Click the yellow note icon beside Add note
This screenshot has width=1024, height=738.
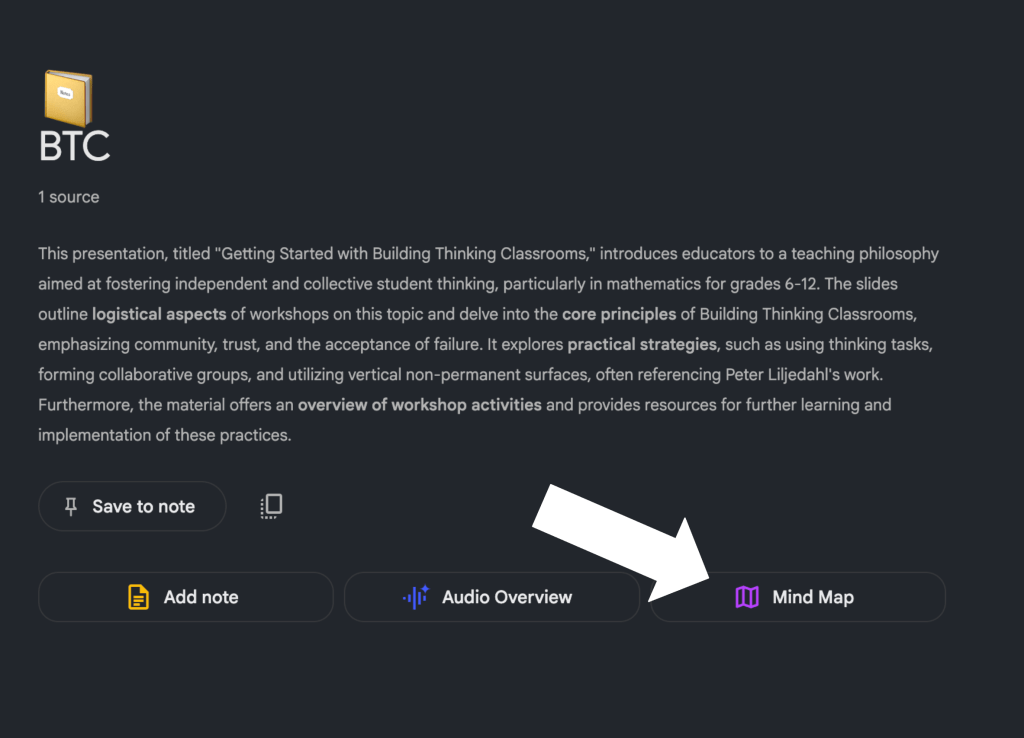[138, 597]
